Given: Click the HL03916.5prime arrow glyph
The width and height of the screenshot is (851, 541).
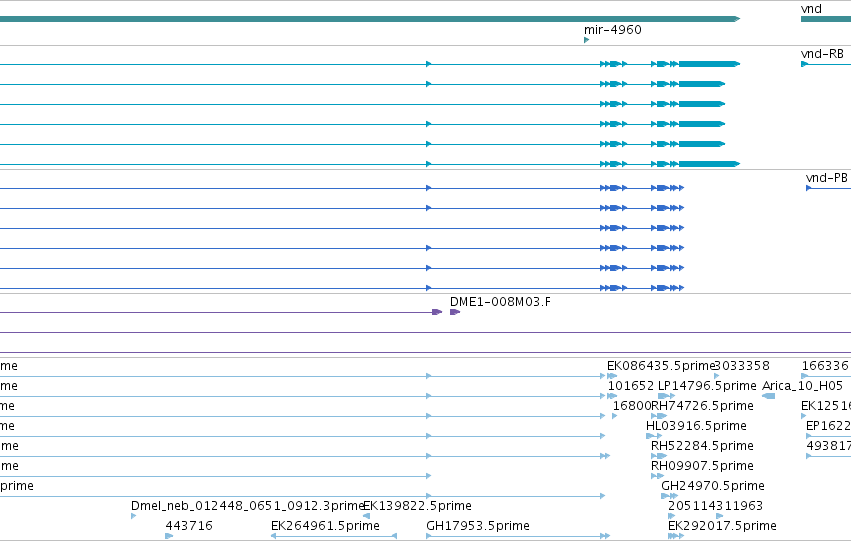Looking at the screenshot, I should click(x=654, y=436).
